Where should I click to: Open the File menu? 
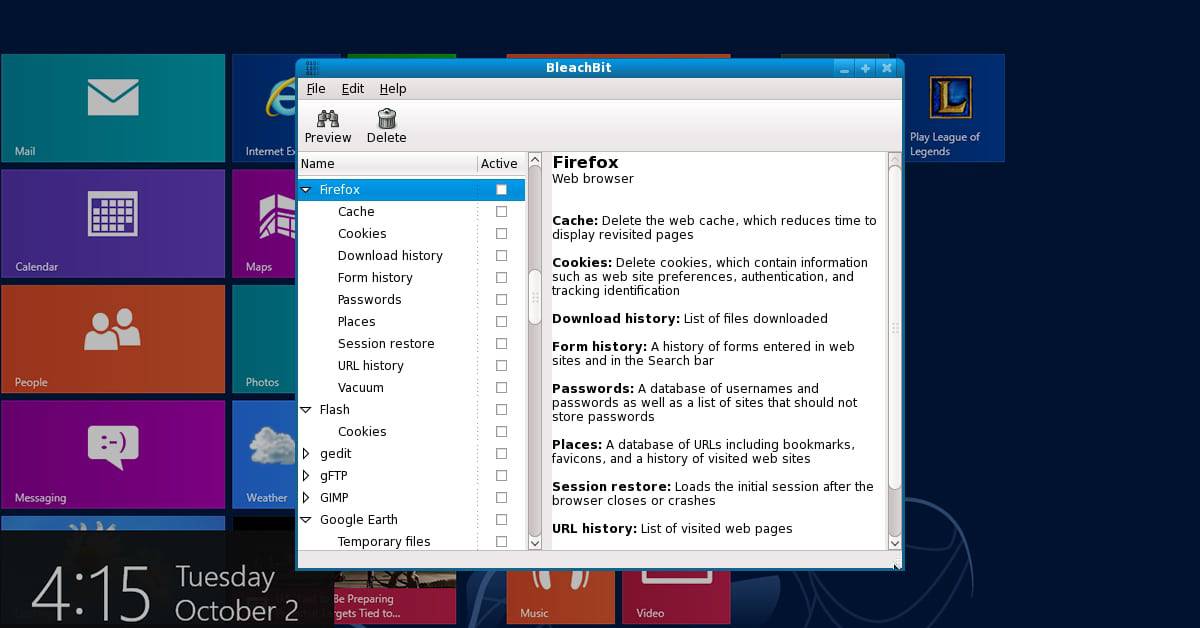pos(316,89)
